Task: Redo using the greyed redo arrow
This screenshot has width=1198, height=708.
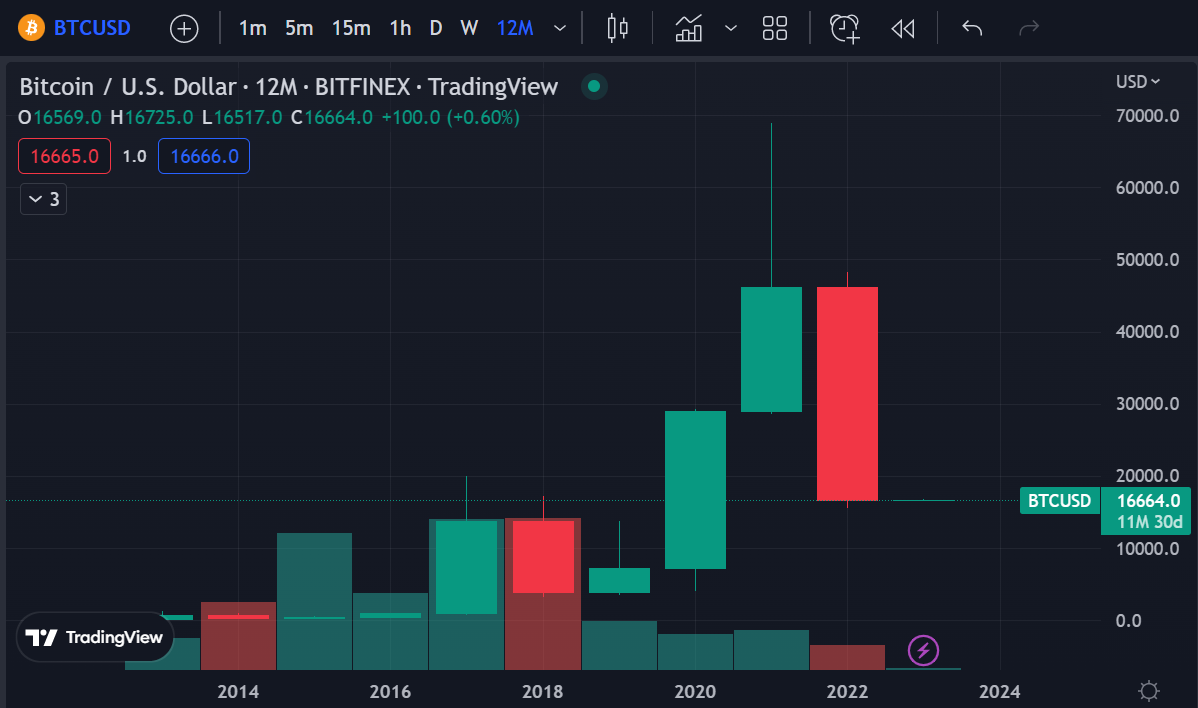Action: tap(1029, 28)
